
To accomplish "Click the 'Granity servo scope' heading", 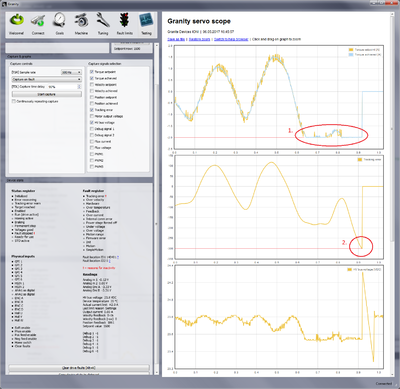I will [x=199, y=21].
